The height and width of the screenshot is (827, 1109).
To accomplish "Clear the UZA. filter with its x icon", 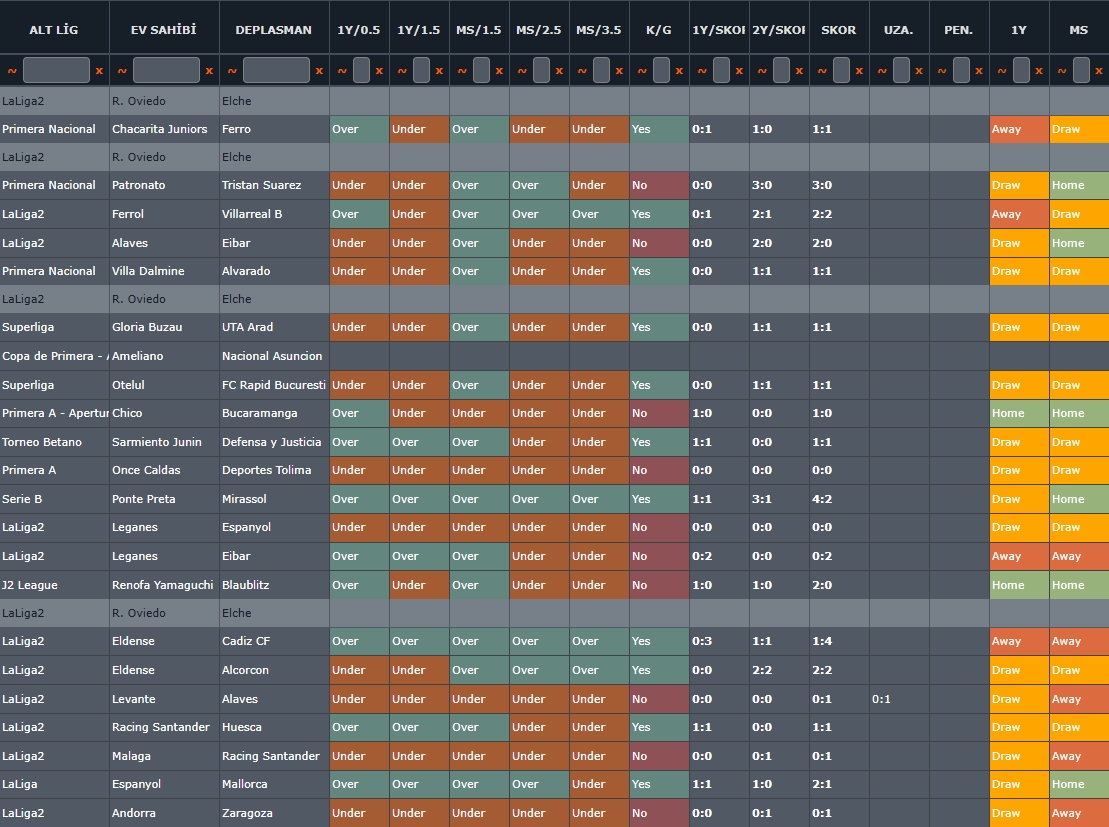I will tap(919, 71).
